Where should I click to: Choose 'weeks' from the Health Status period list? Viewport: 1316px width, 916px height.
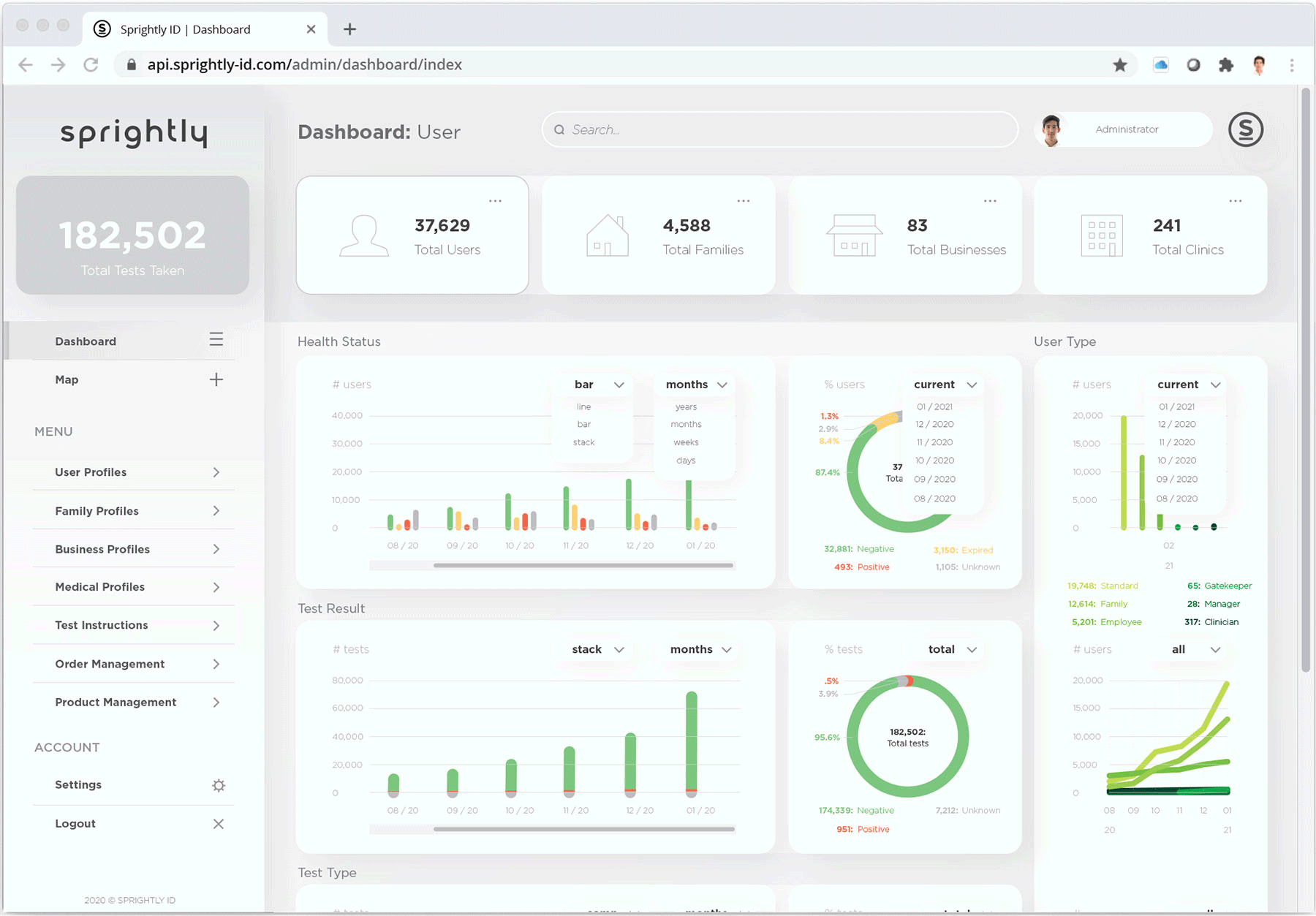(x=685, y=442)
